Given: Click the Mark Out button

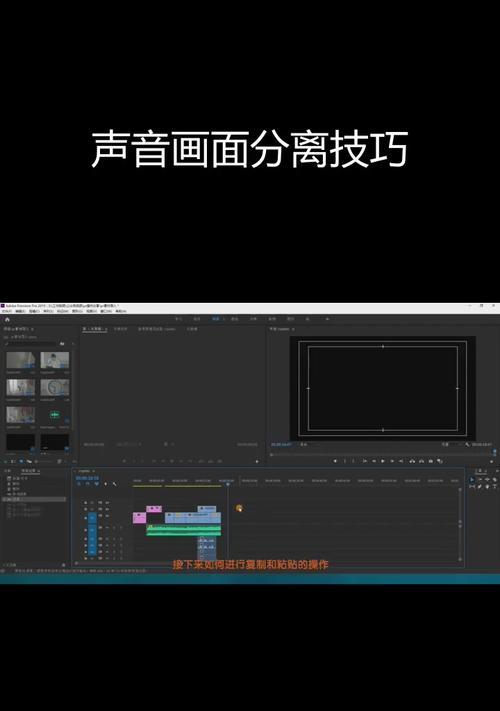Looking at the screenshot, I should (354, 461).
